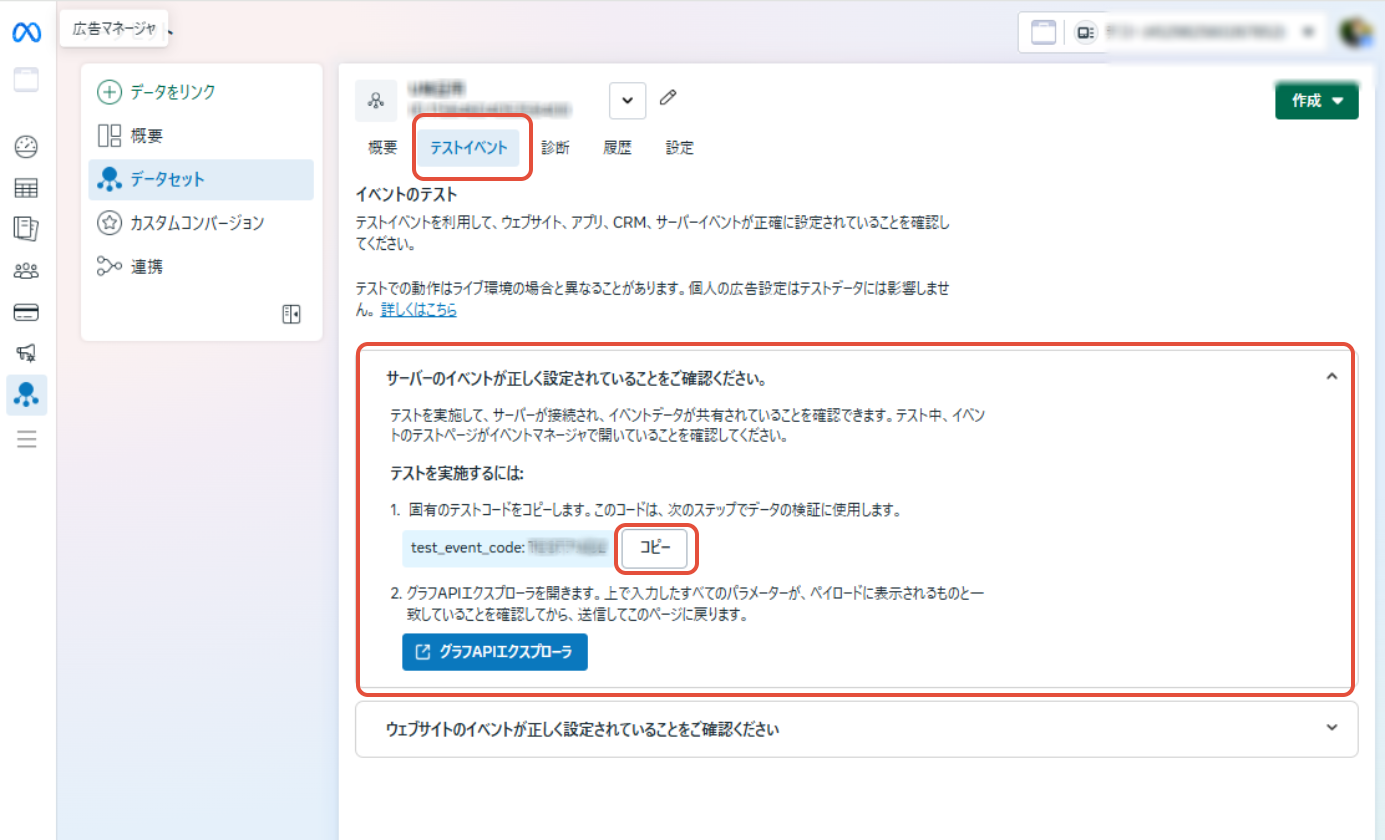Collapse the navigation side panel toggle
The height and width of the screenshot is (840, 1385).
coord(291,315)
